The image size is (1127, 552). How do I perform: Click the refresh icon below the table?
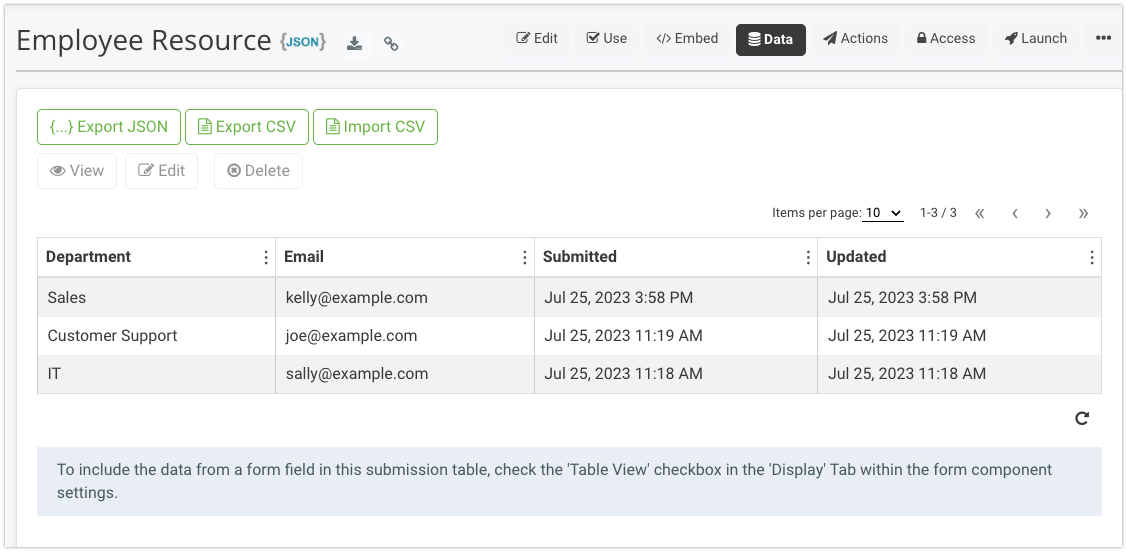1081,418
